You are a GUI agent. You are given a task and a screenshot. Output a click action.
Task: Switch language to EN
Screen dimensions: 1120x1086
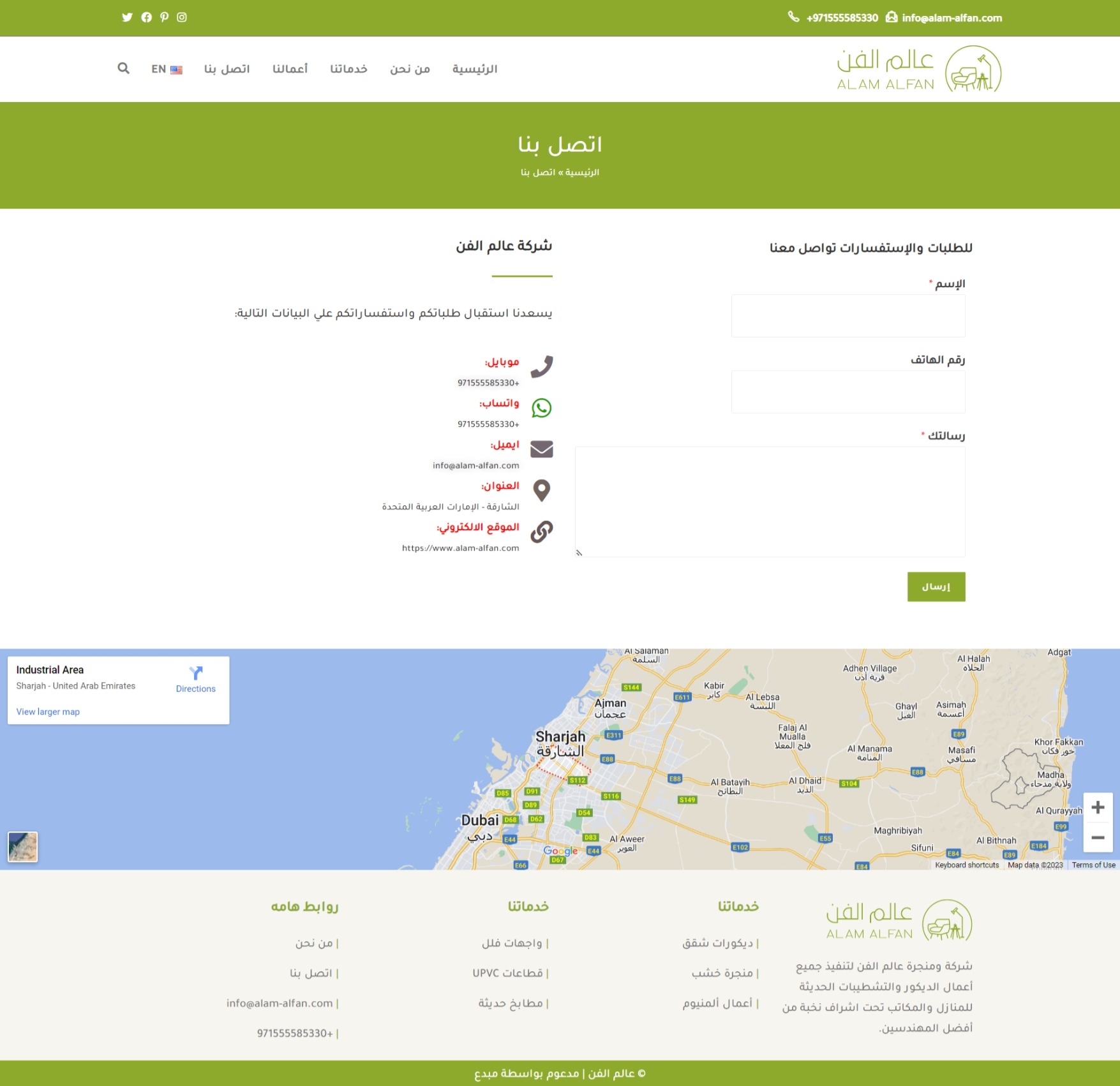pos(167,69)
